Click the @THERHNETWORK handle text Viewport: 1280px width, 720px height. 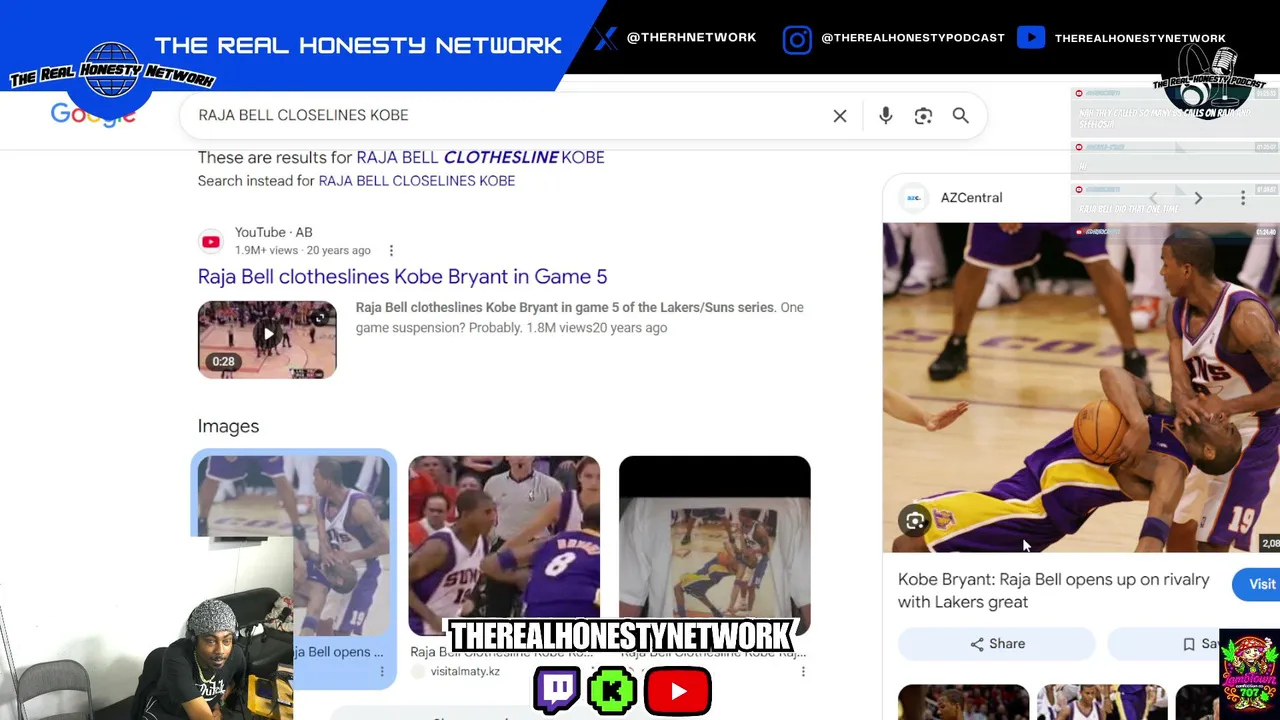[x=691, y=38]
